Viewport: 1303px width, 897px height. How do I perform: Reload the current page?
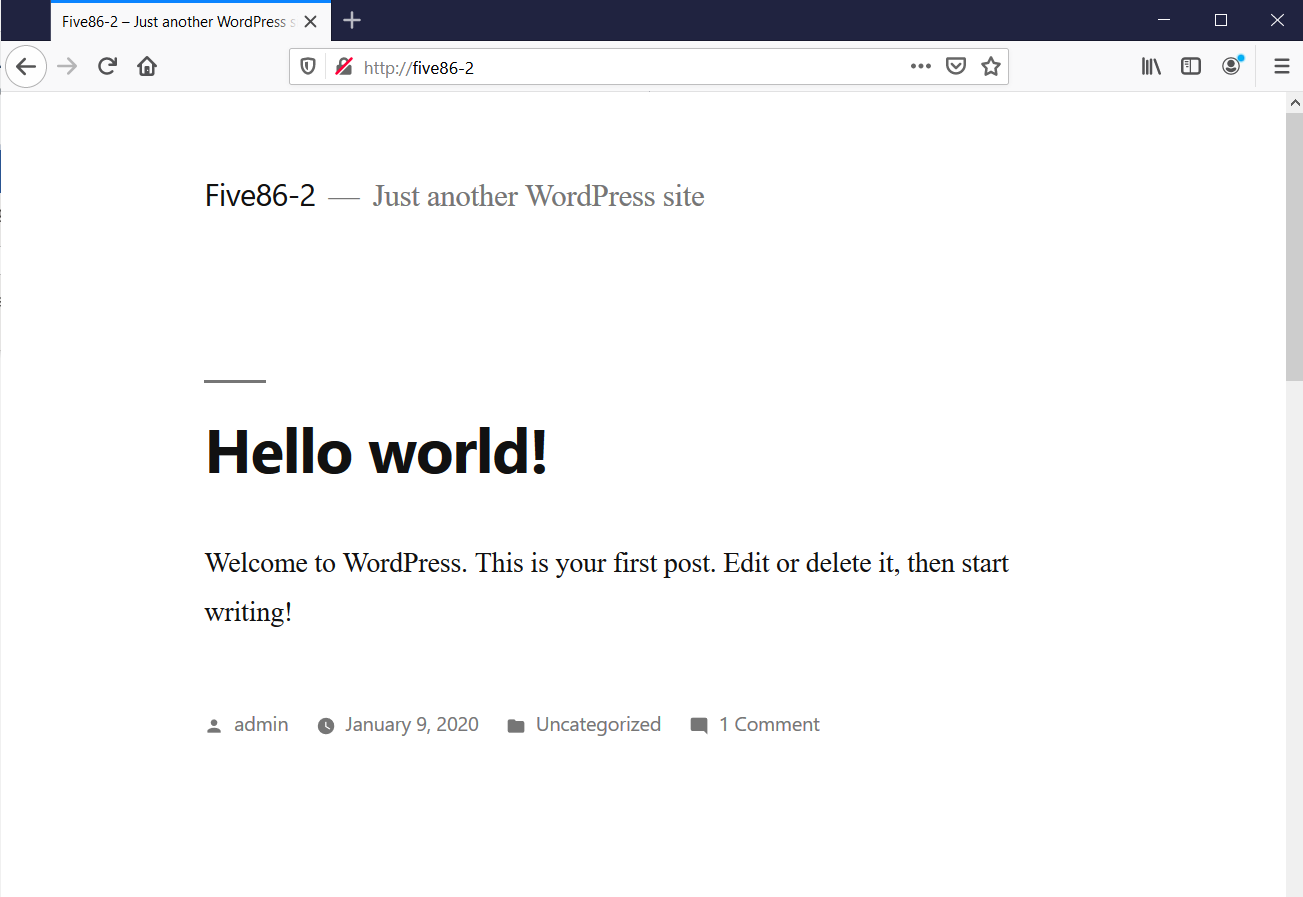[x=107, y=67]
